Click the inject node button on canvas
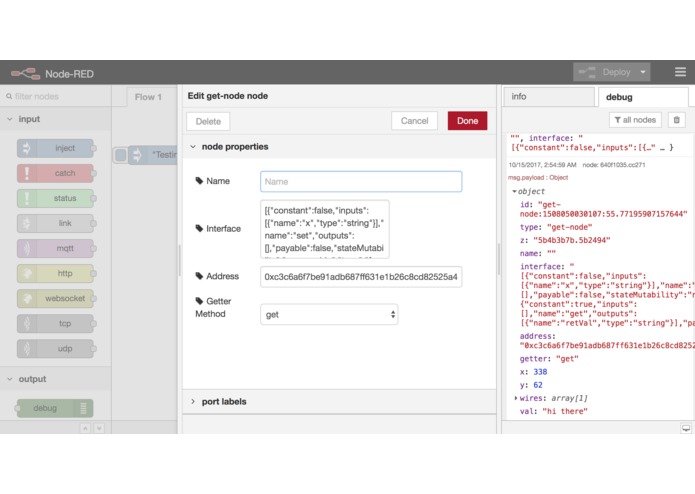This screenshot has width=695, height=494. tap(121, 155)
